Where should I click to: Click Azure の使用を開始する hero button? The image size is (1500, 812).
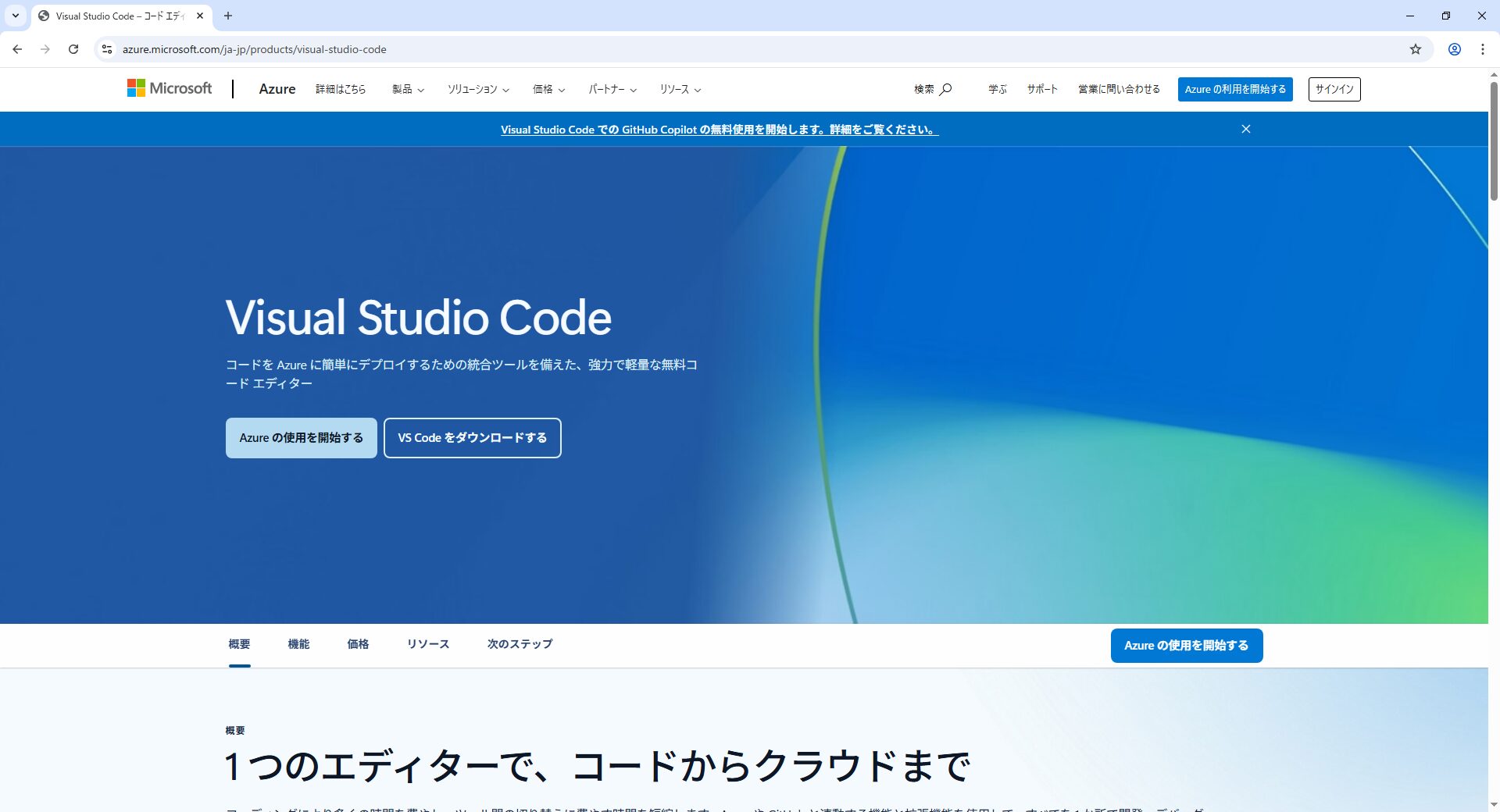(x=302, y=438)
